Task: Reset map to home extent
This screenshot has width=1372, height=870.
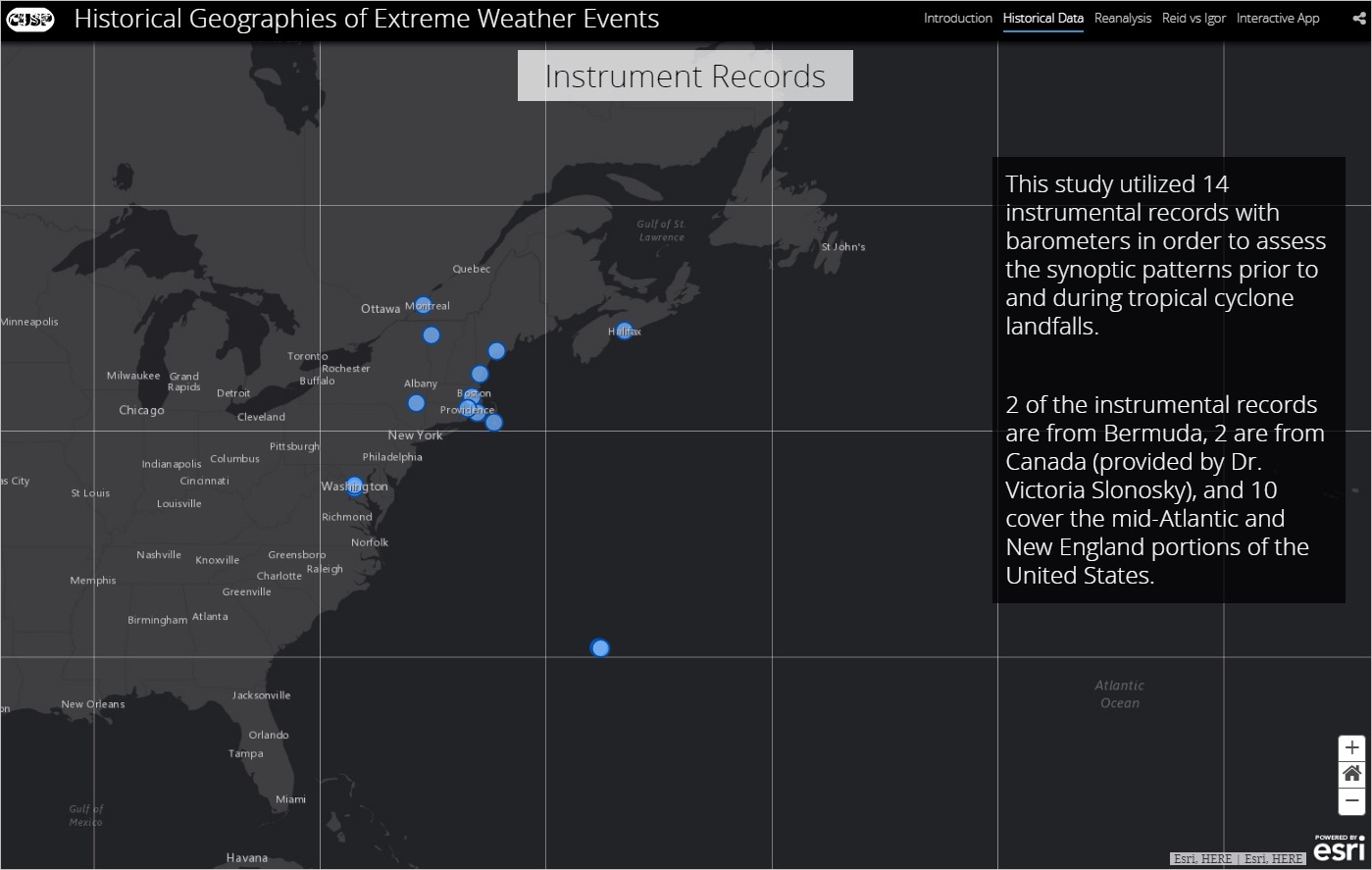Action: (x=1351, y=774)
